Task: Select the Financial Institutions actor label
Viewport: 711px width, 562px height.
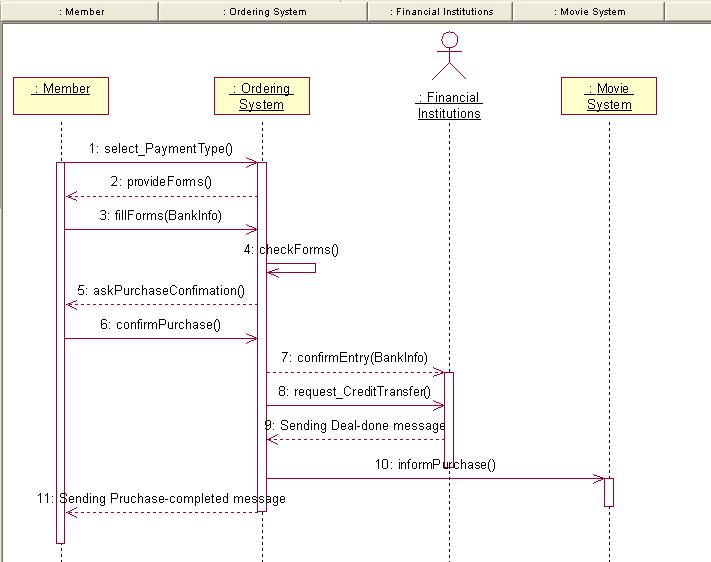Action: pos(449,105)
